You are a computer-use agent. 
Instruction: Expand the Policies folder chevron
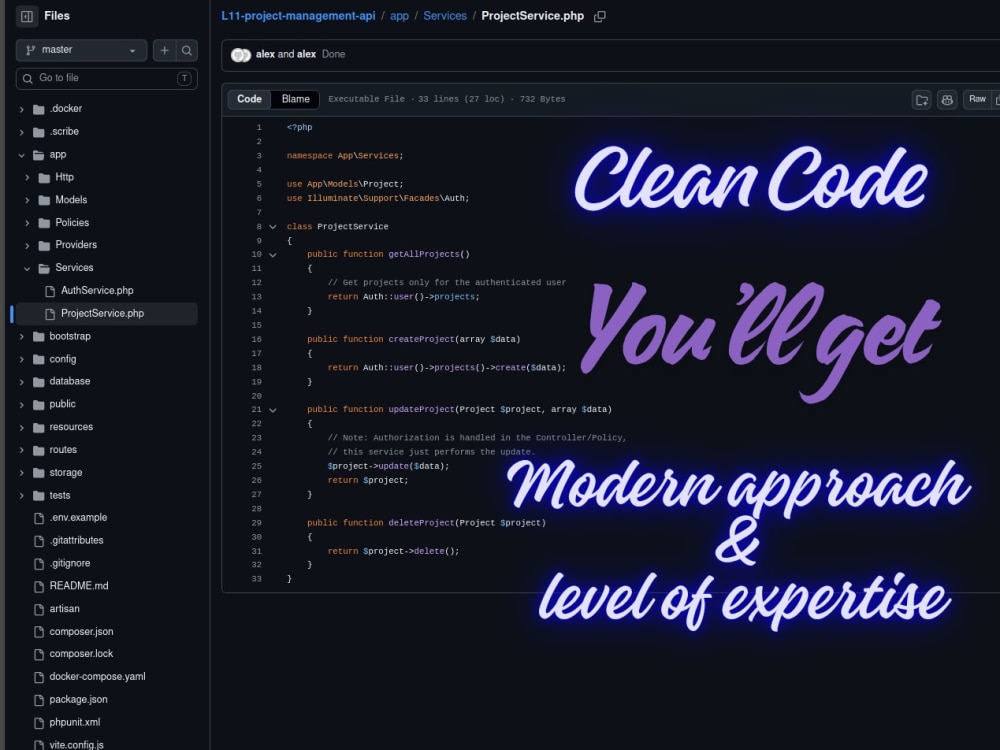pos(27,223)
